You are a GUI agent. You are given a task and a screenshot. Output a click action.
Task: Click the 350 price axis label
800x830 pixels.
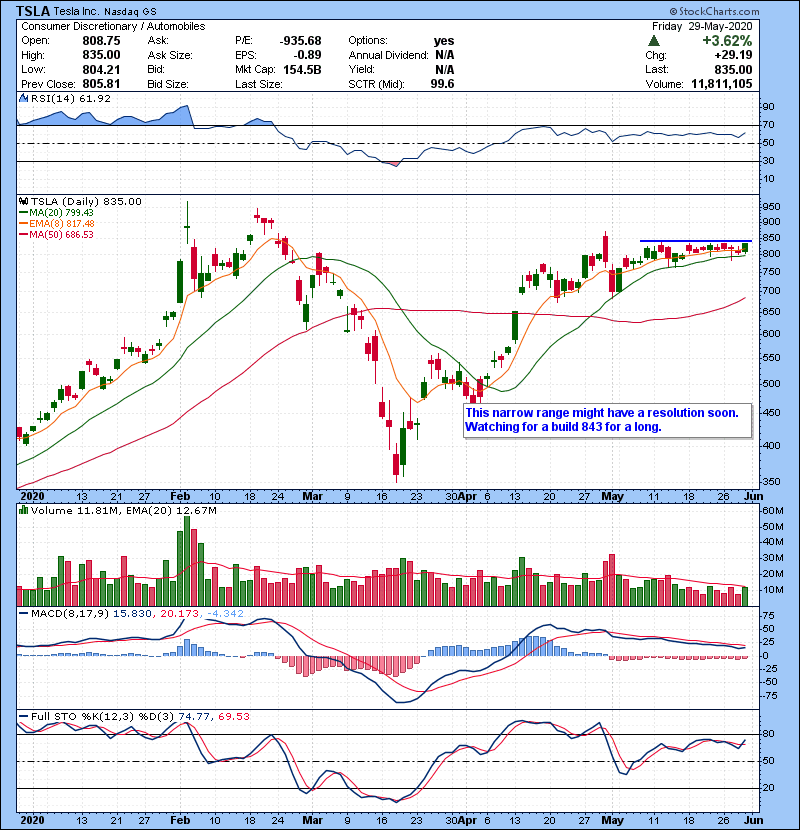[x=770, y=482]
